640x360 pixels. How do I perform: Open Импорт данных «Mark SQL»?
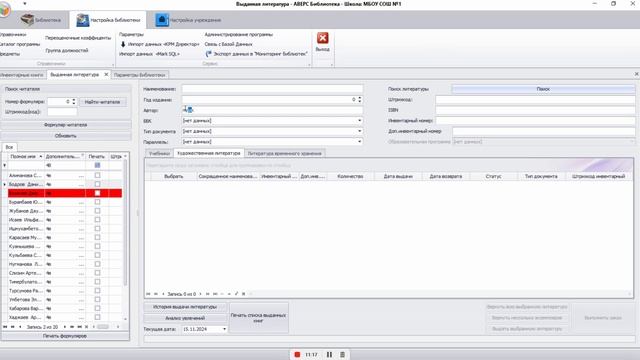coord(149,54)
